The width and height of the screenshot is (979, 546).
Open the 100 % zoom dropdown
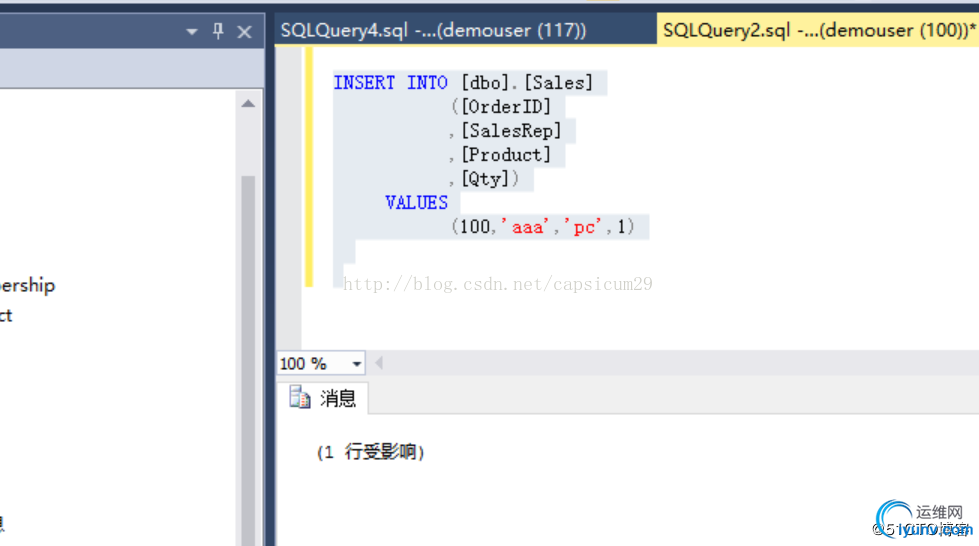357,364
